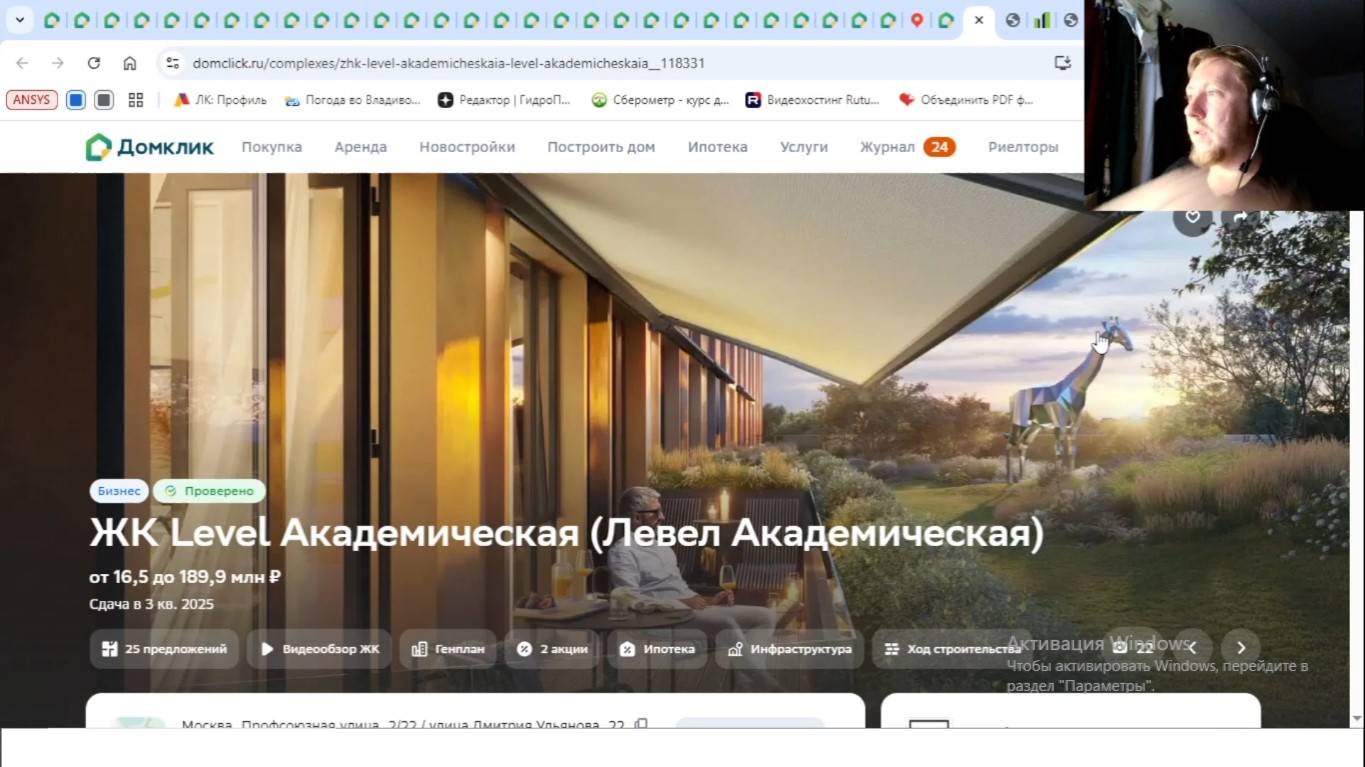Open the Риелторы page
This screenshot has height=767, width=1365.
1023,147
